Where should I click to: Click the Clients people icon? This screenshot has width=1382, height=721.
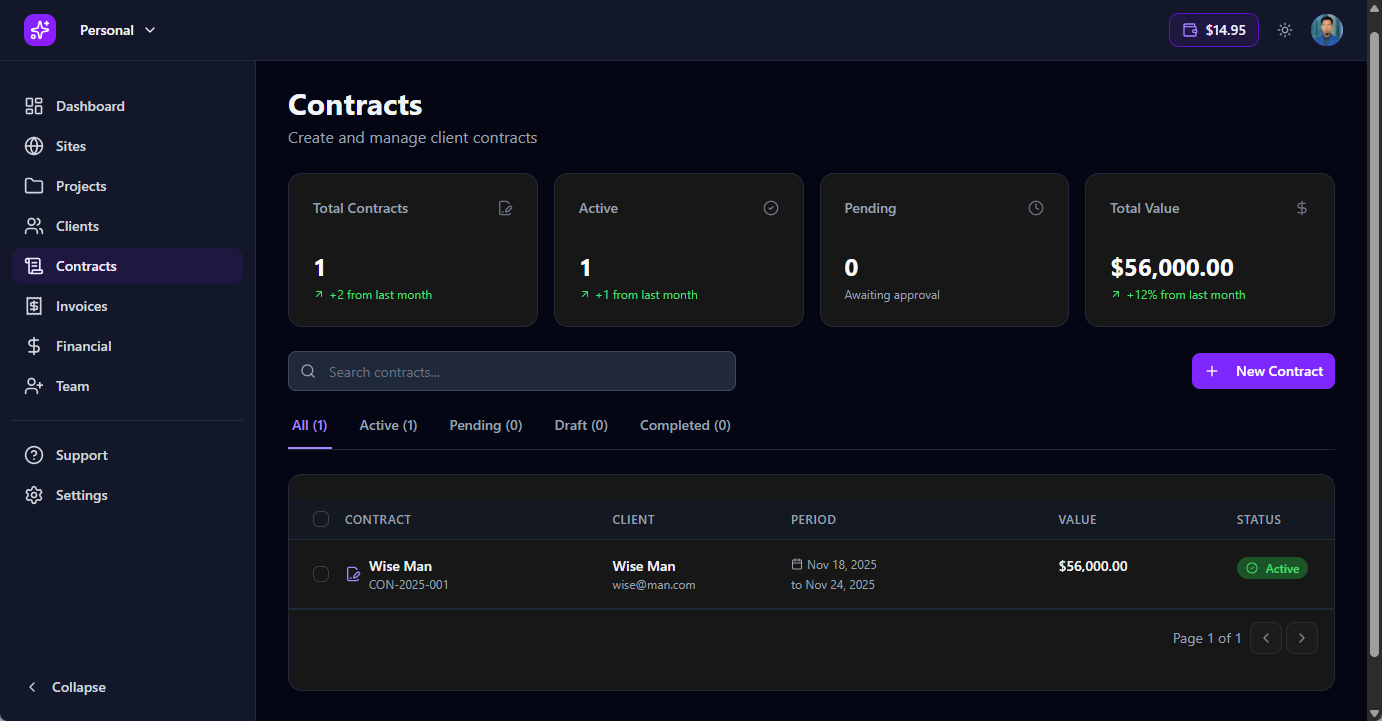coord(34,226)
